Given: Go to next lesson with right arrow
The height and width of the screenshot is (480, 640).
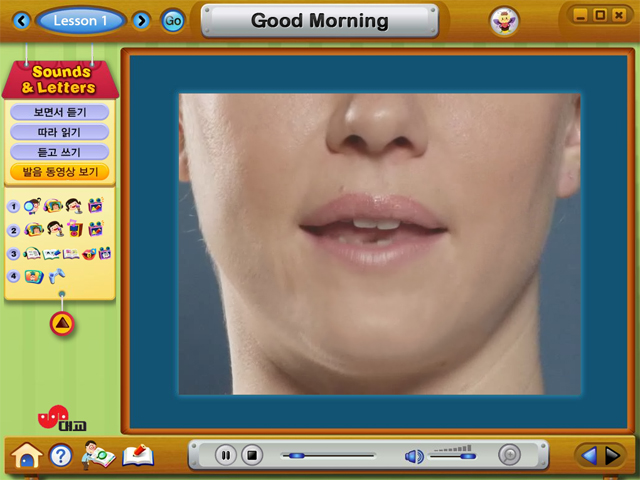Looking at the screenshot, I should [141, 20].
